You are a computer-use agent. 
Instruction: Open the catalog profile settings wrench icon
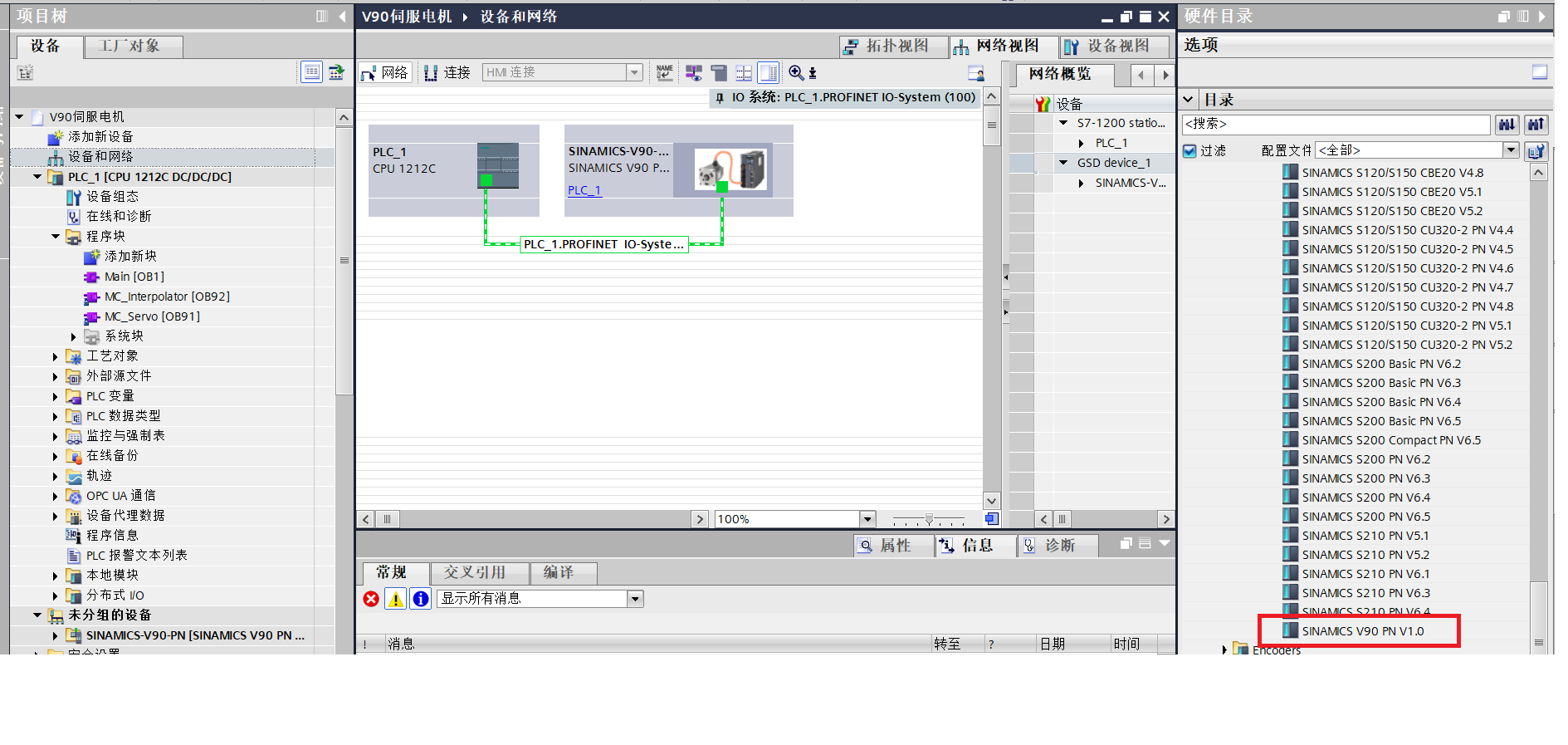[1536, 150]
